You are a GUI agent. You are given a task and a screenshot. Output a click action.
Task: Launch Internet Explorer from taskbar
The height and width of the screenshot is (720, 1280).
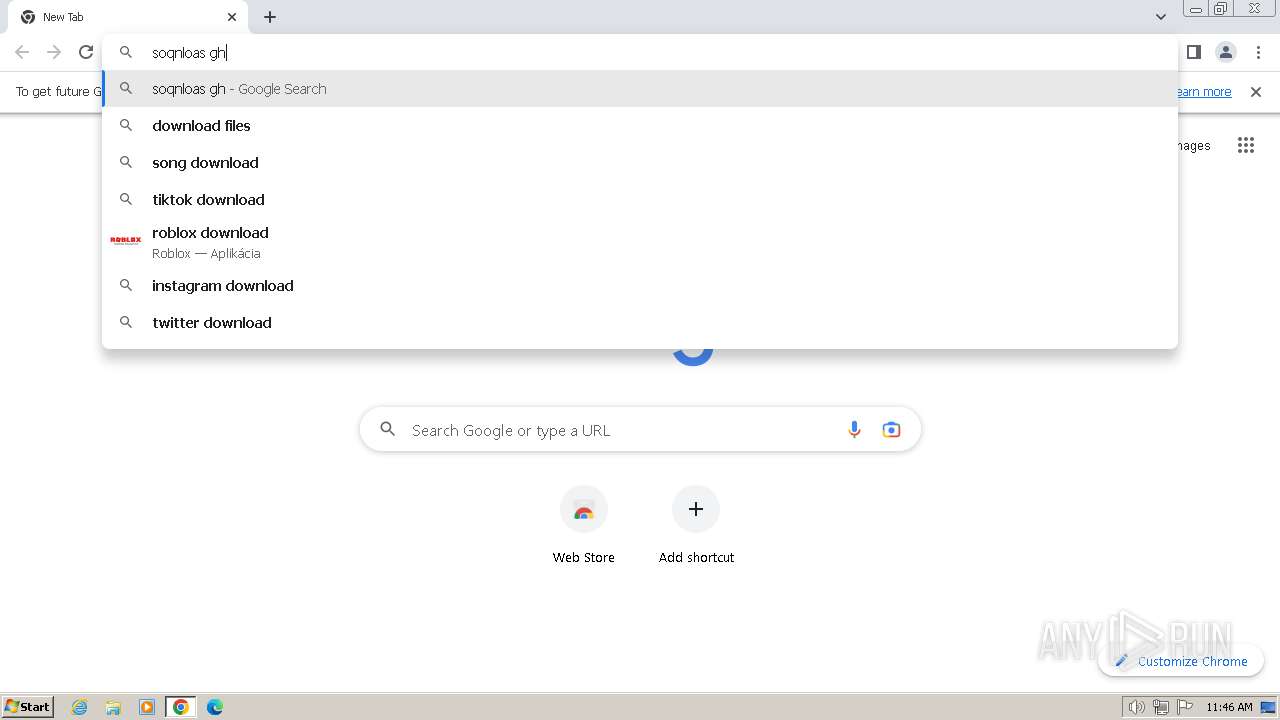80,707
